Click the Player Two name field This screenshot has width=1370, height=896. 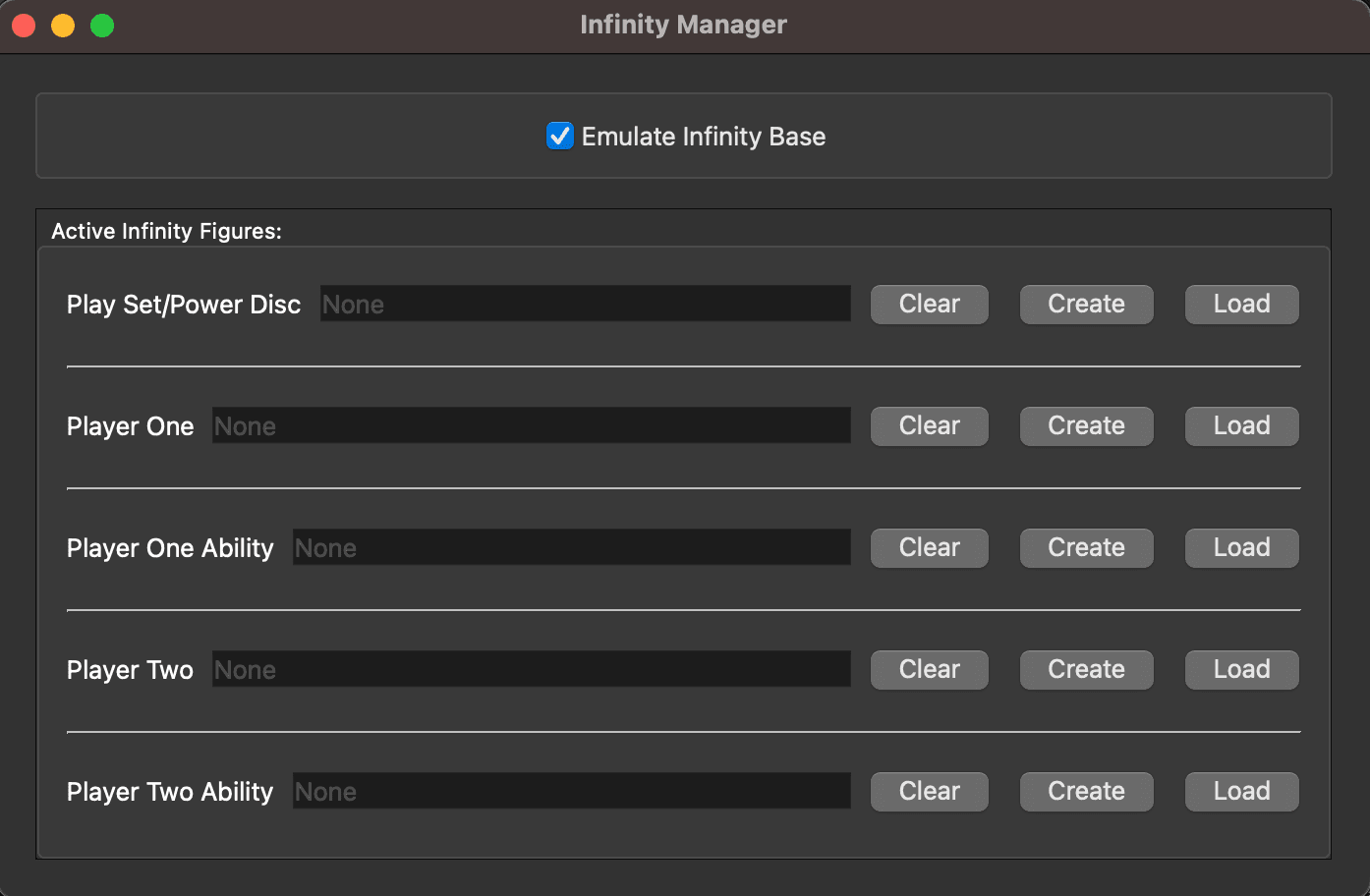[532, 669]
